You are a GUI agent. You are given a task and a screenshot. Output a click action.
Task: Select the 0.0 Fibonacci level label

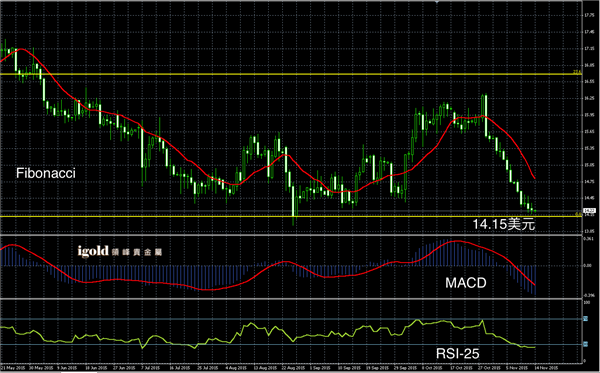[x=579, y=214]
